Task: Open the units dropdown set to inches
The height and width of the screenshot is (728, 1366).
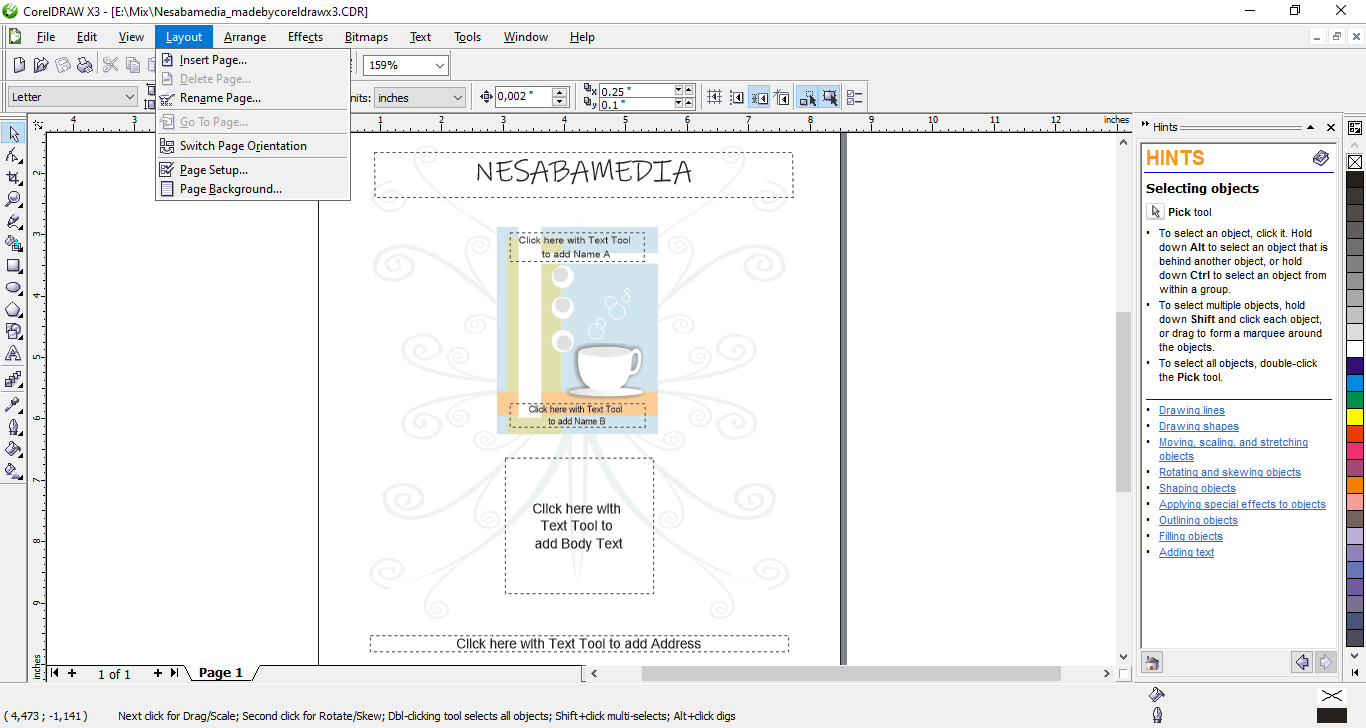Action: click(x=458, y=97)
